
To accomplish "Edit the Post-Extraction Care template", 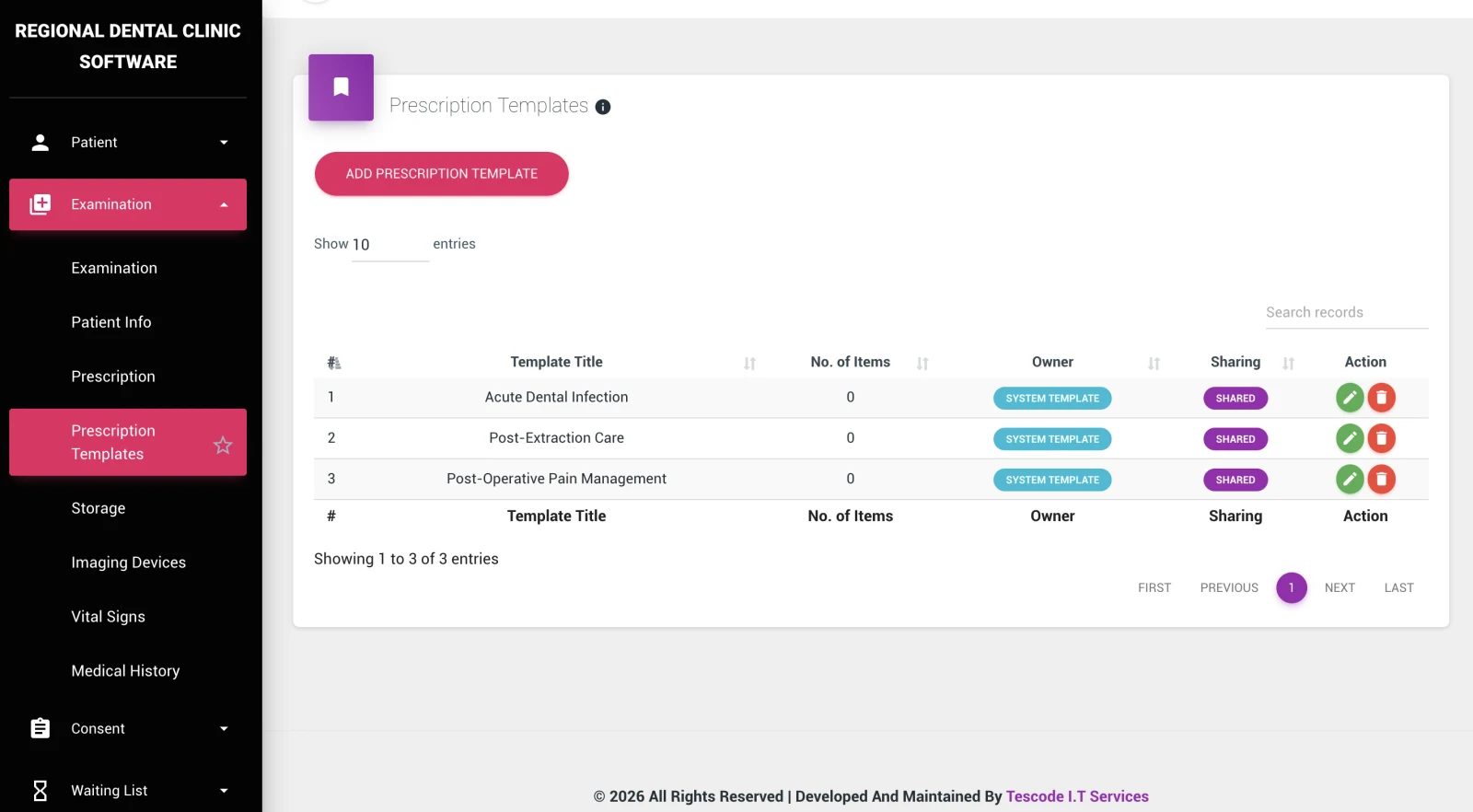I will pyautogui.click(x=1350, y=438).
